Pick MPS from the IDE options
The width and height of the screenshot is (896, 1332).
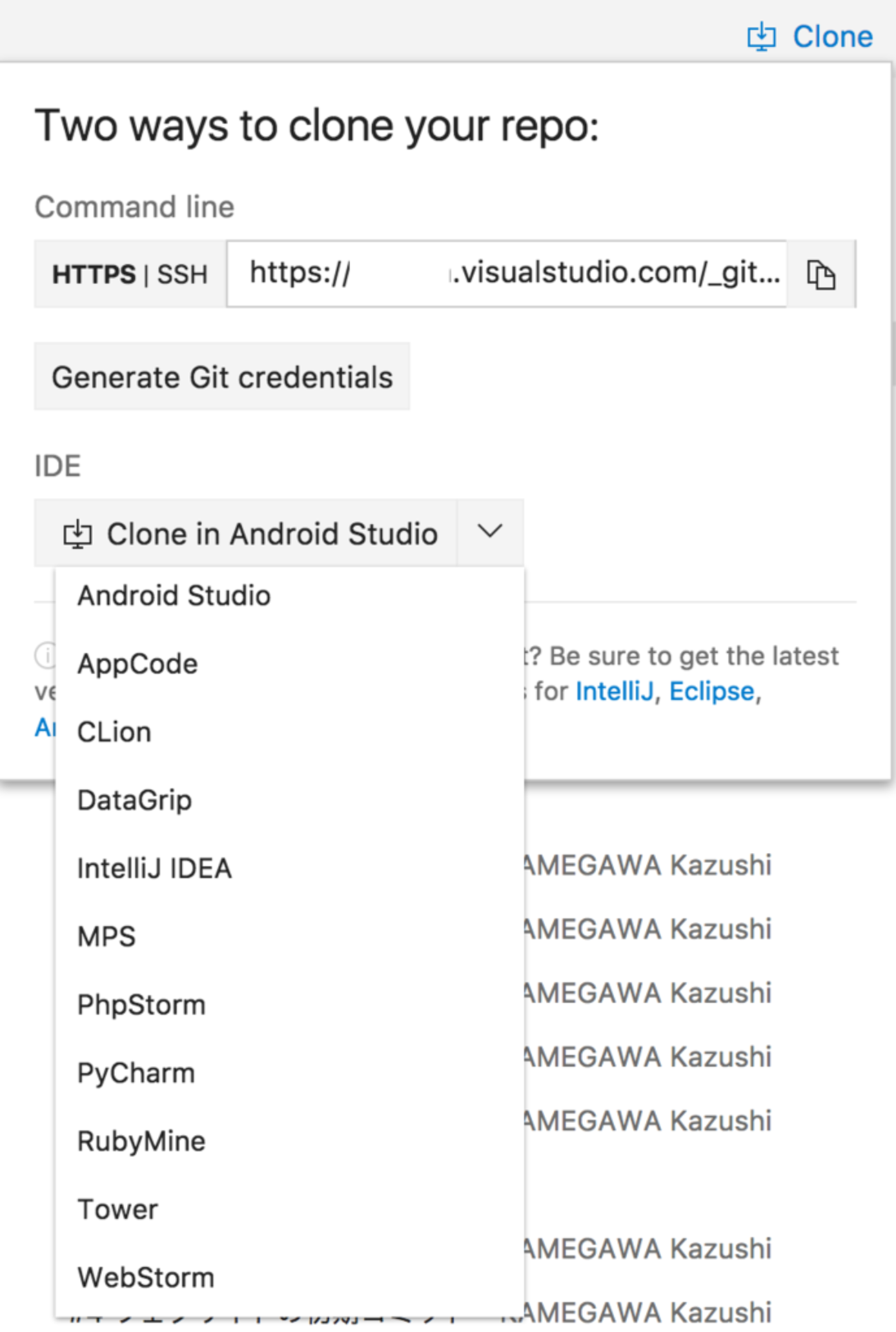click(107, 937)
